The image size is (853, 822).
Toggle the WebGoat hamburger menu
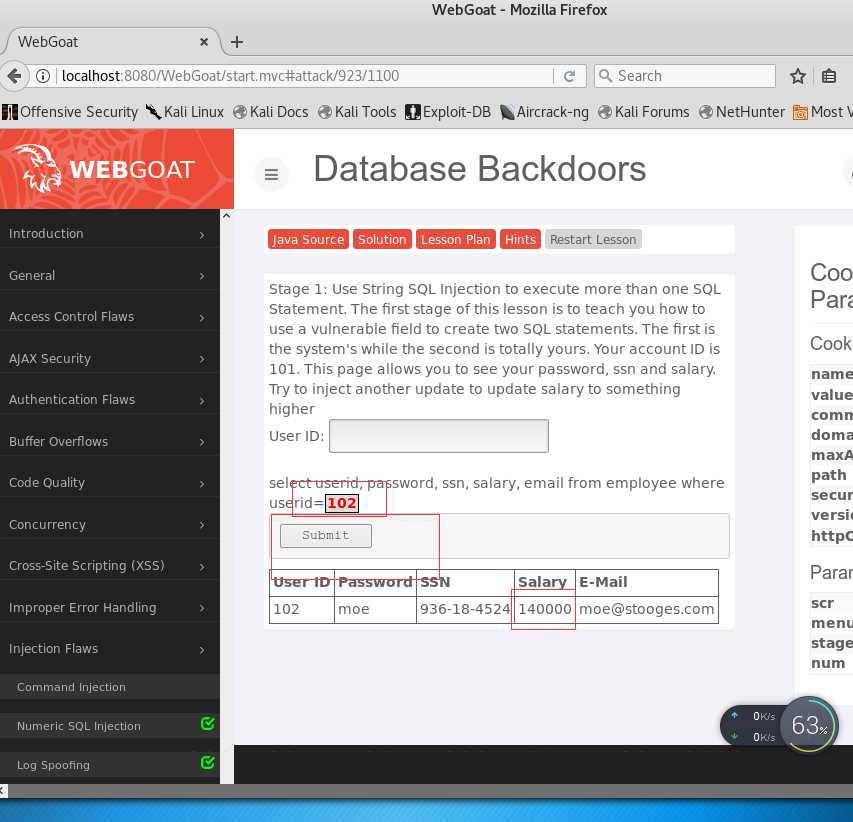(271, 174)
